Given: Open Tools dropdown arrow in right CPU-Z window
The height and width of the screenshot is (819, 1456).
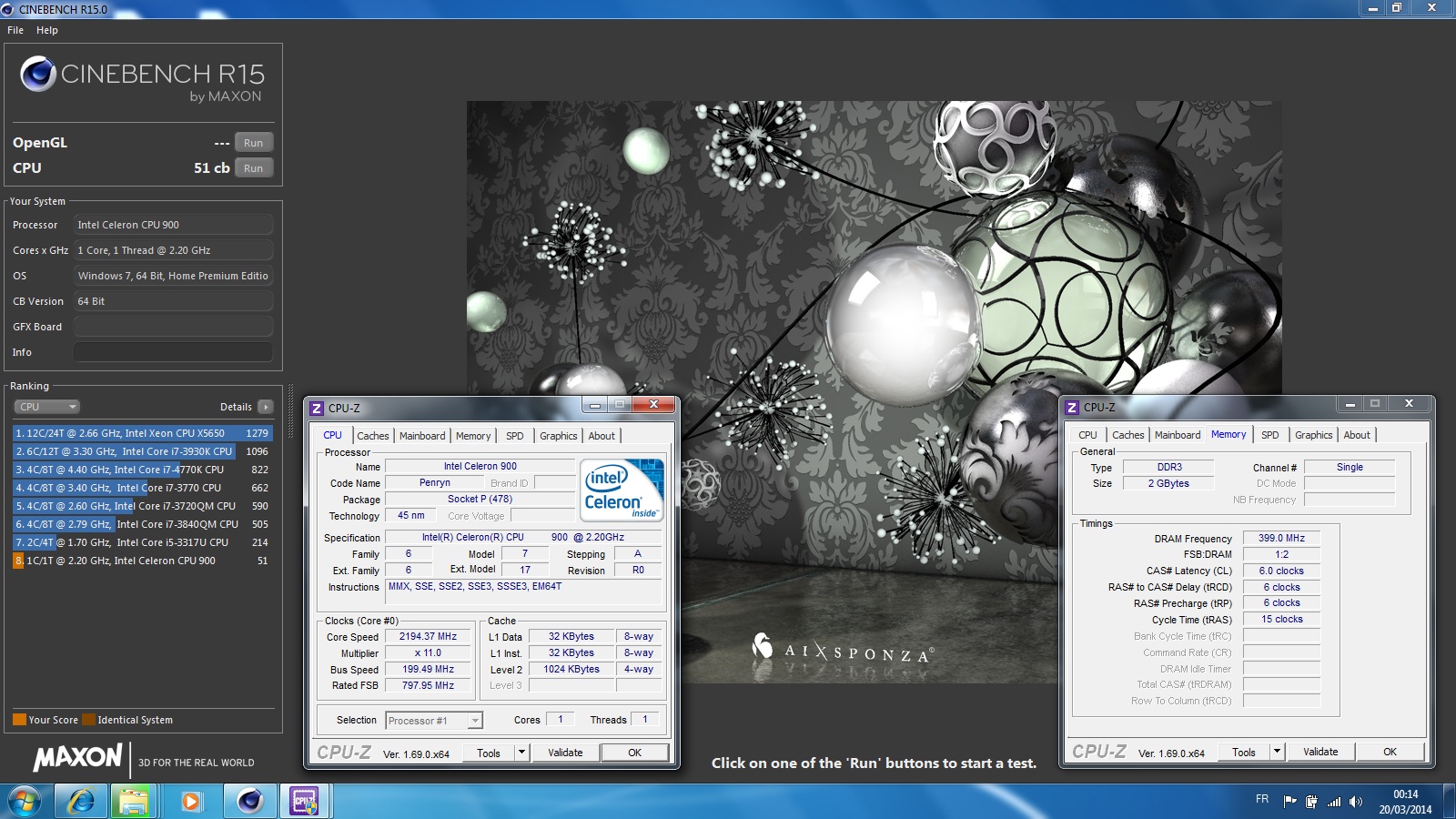Looking at the screenshot, I should pyautogui.click(x=1277, y=752).
